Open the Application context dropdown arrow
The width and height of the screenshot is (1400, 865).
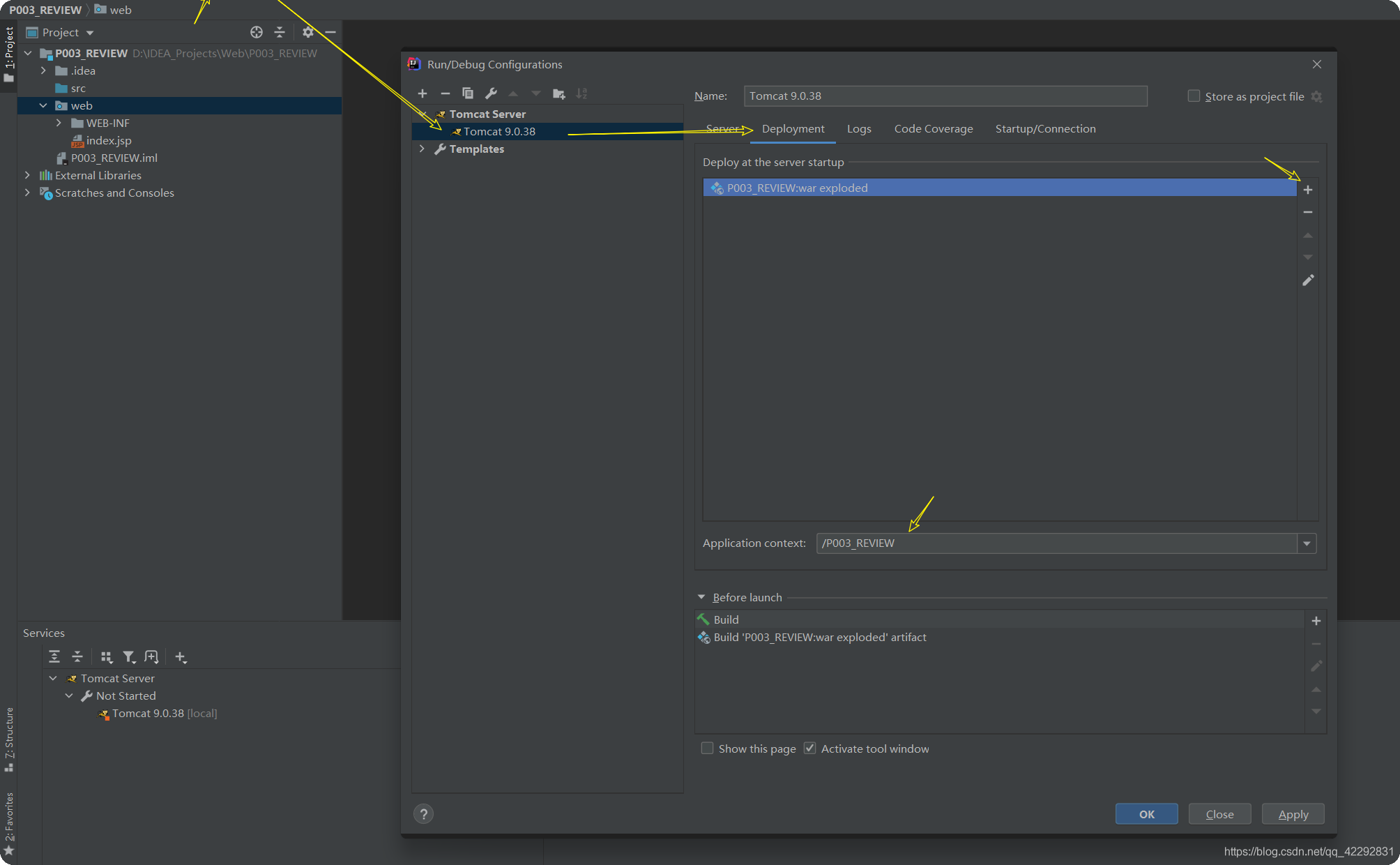1307,543
